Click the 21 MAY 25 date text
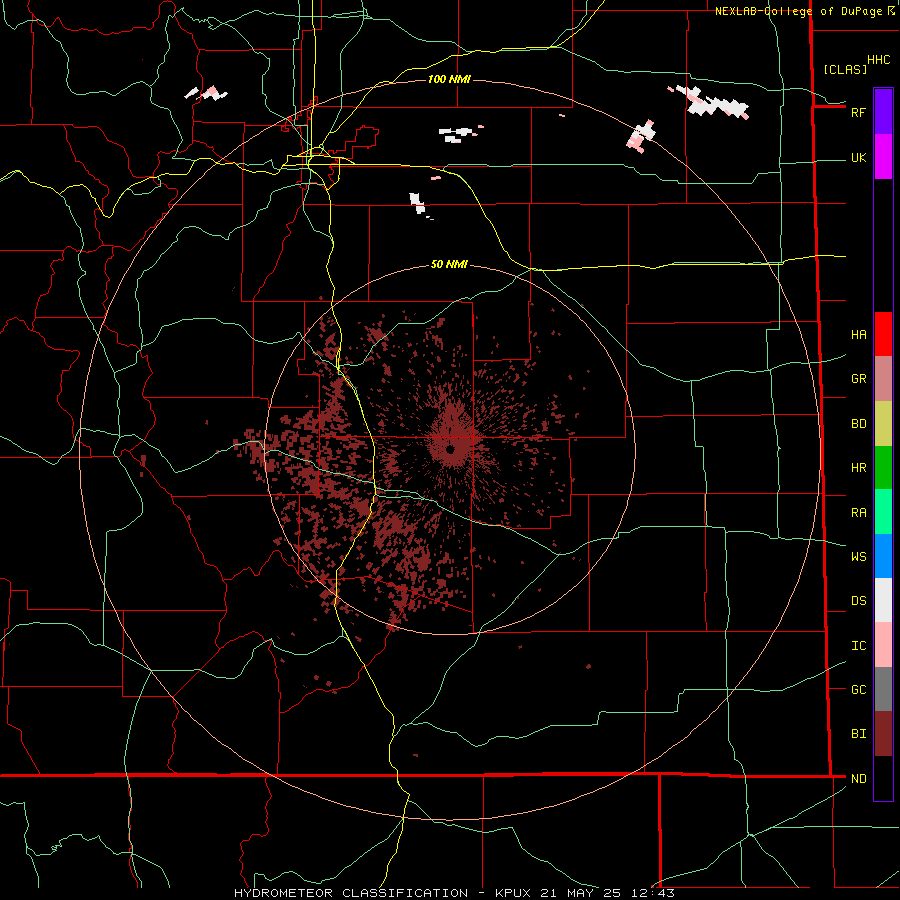900x900 pixels. [x=582, y=893]
